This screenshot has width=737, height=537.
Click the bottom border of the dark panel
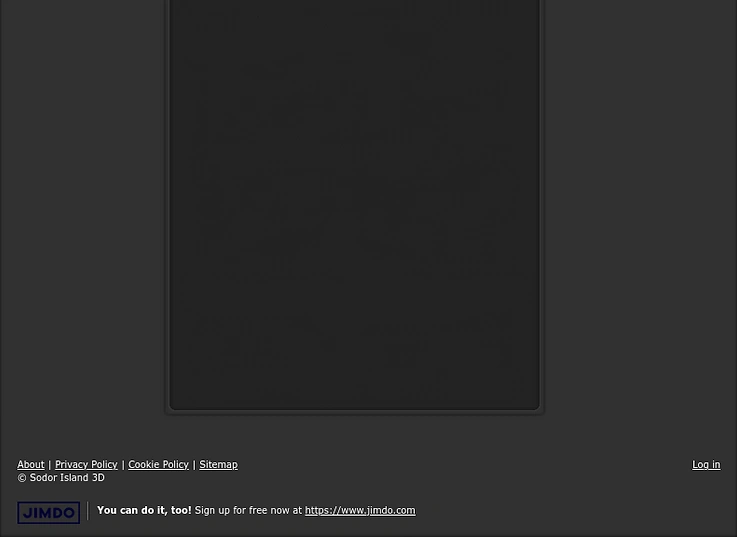coord(354,411)
